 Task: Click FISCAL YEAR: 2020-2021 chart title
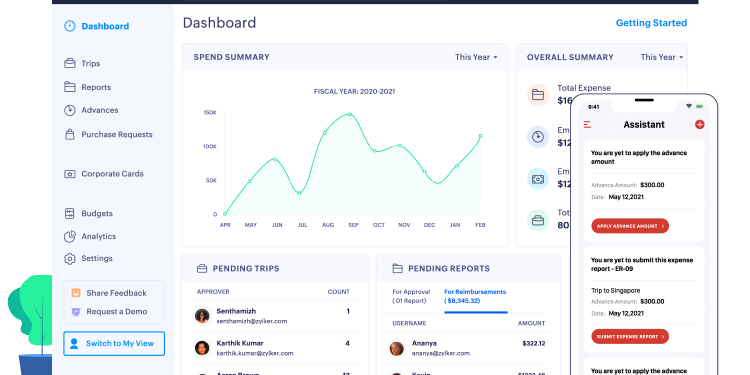(x=354, y=91)
